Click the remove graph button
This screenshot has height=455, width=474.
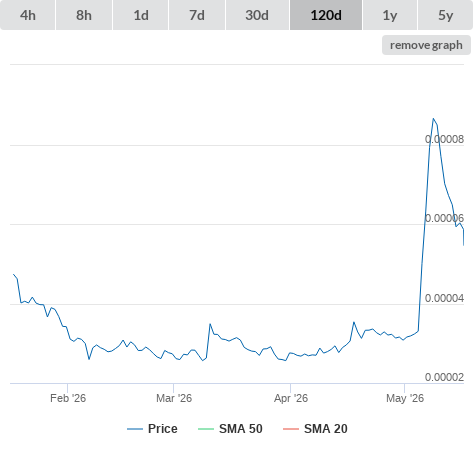[x=426, y=45]
